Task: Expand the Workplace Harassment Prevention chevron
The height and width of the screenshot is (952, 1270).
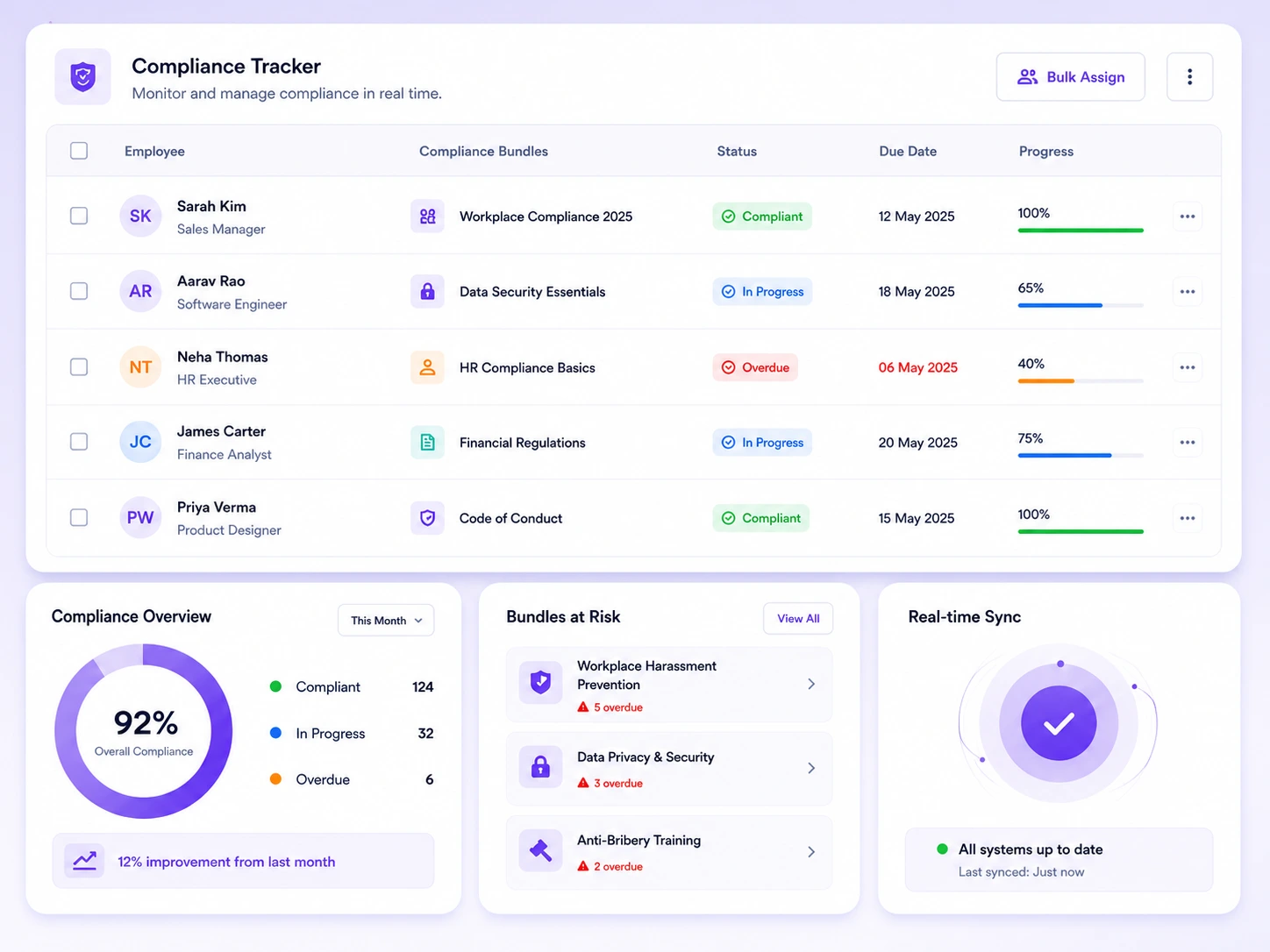Action: [811, 684]
